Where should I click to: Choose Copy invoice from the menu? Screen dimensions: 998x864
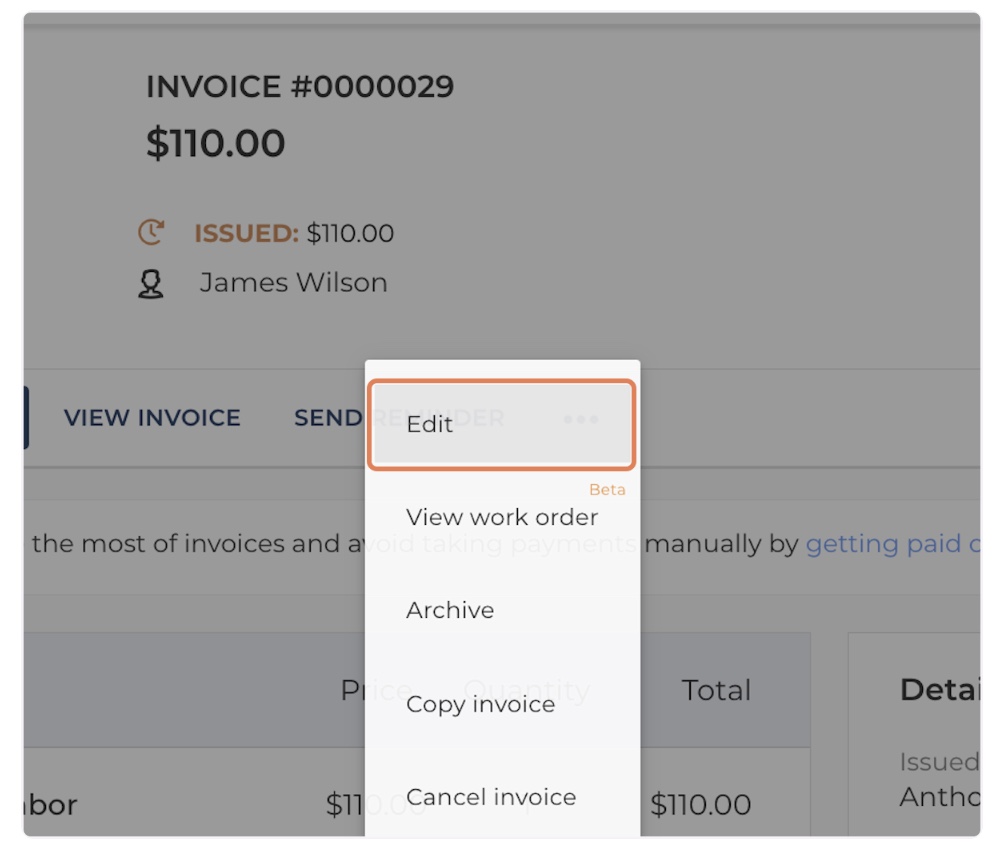tap(480, 705)
